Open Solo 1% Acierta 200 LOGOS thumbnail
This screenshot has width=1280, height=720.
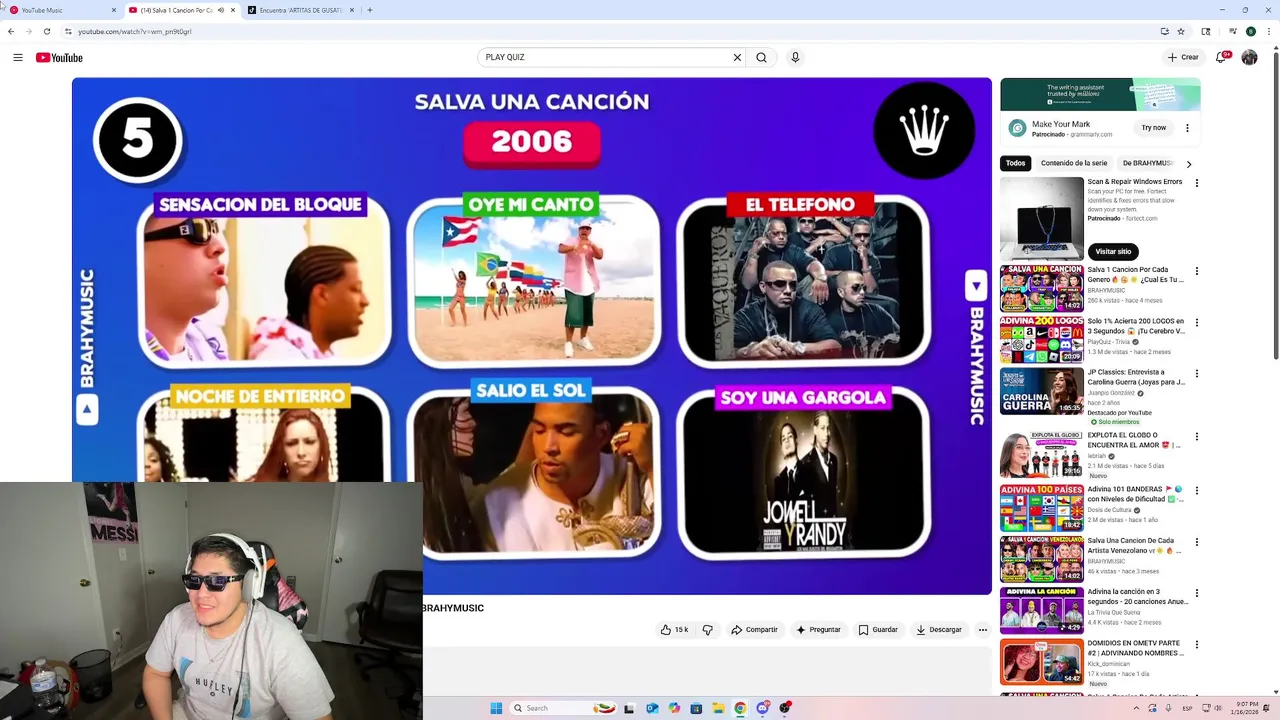click(x=1042, y=340)
